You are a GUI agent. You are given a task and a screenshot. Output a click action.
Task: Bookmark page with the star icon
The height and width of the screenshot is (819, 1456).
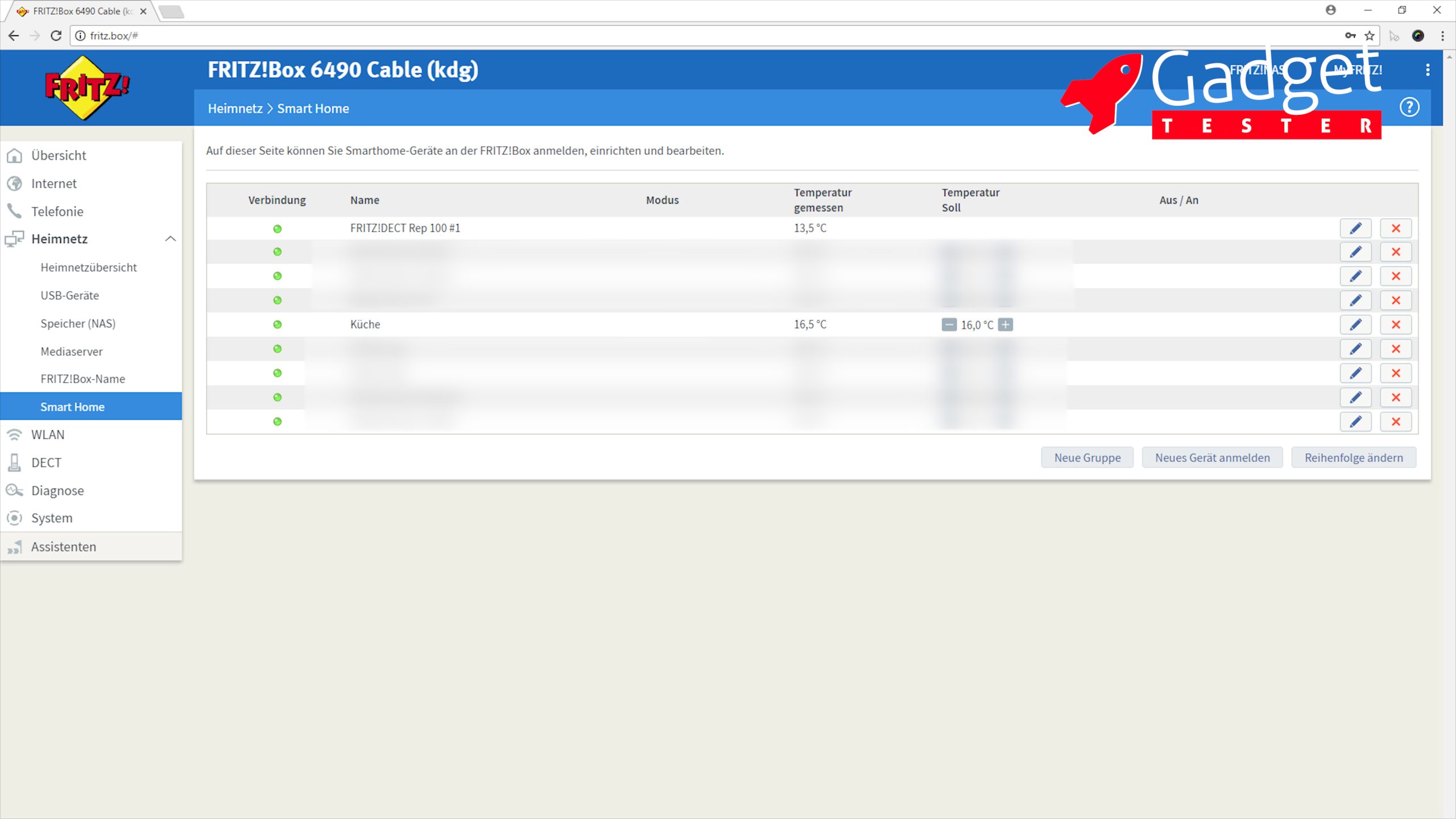point(1370,35)
